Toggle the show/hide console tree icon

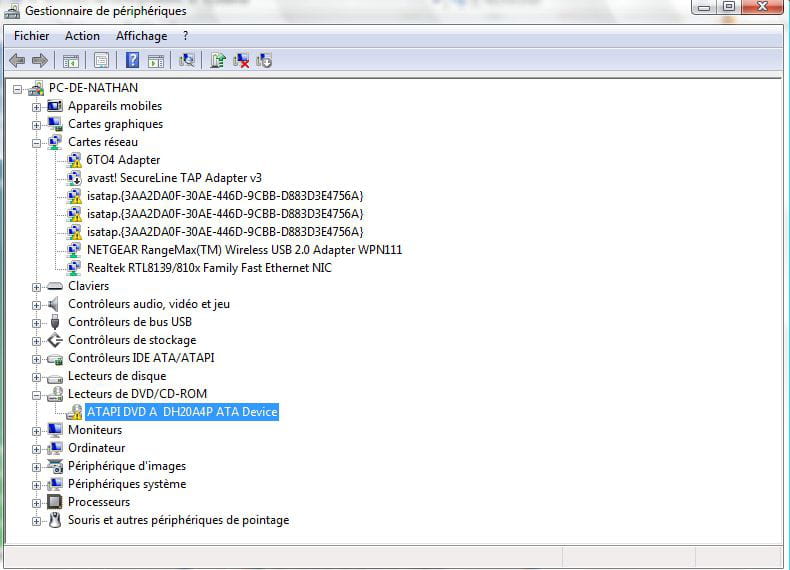[71, 61]
